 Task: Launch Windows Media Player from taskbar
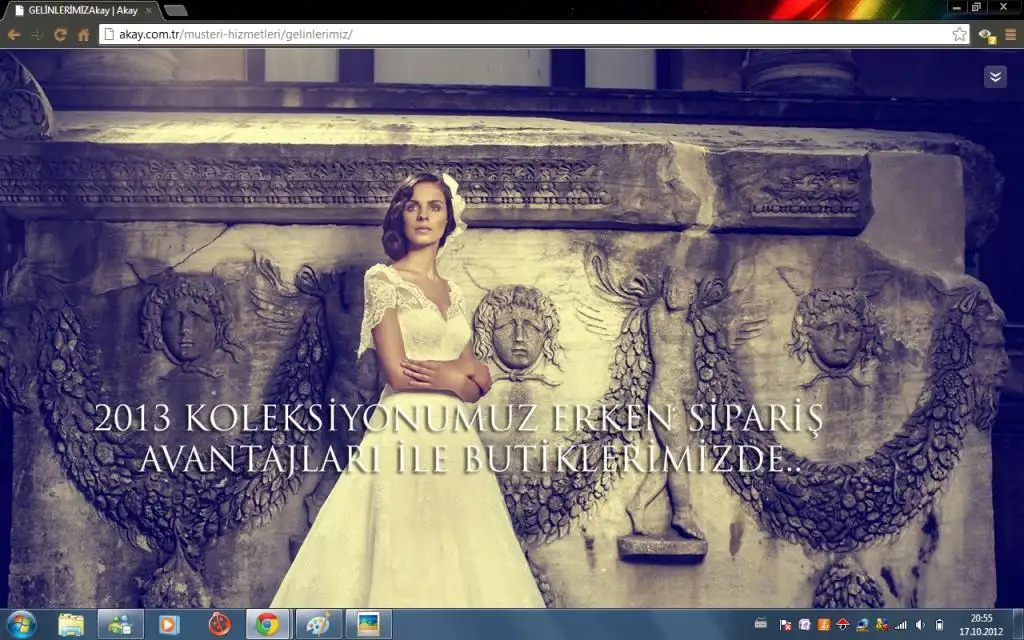click(169, 625)
